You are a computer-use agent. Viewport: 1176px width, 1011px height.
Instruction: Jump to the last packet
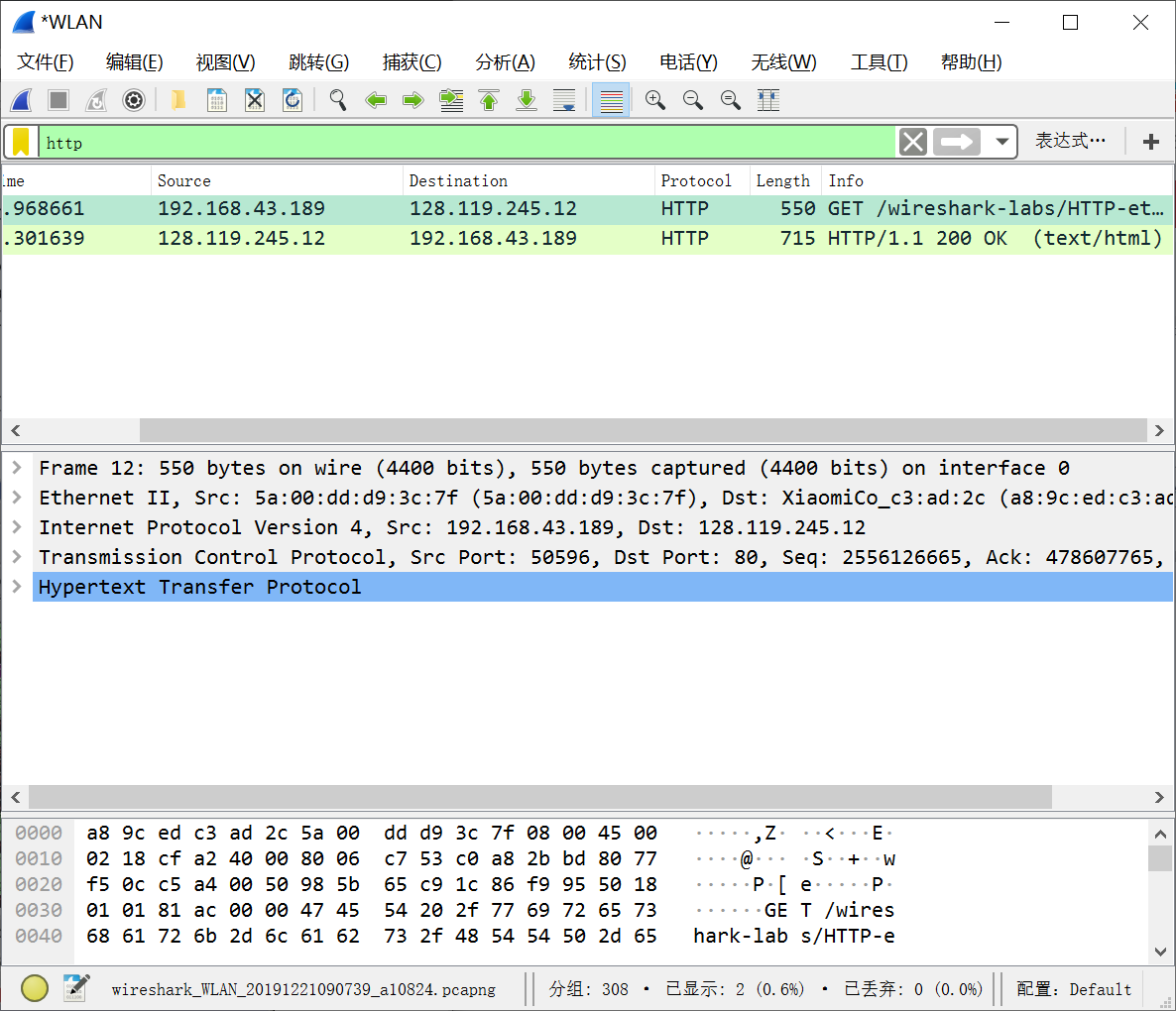(x=527, y=100)
